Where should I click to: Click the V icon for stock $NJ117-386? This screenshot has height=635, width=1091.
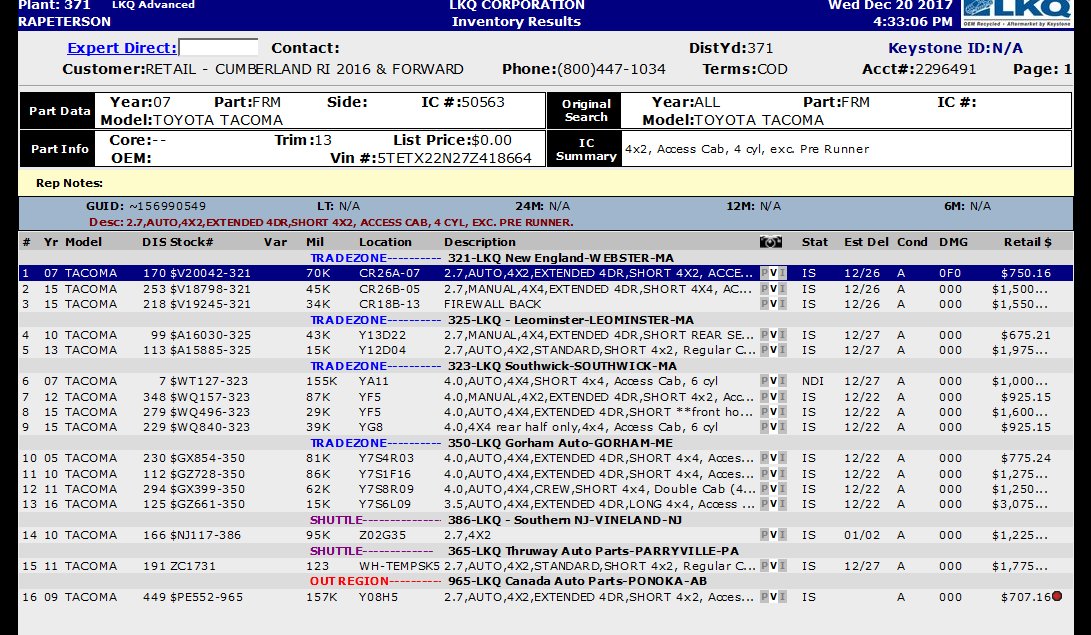coord(774,535)
